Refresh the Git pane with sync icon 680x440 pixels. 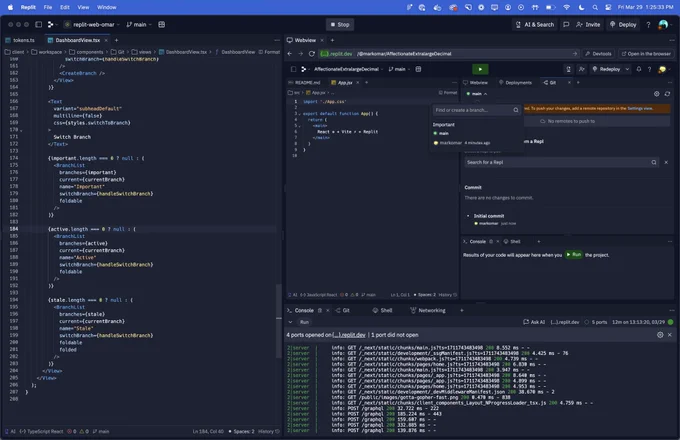click(667, 94)
